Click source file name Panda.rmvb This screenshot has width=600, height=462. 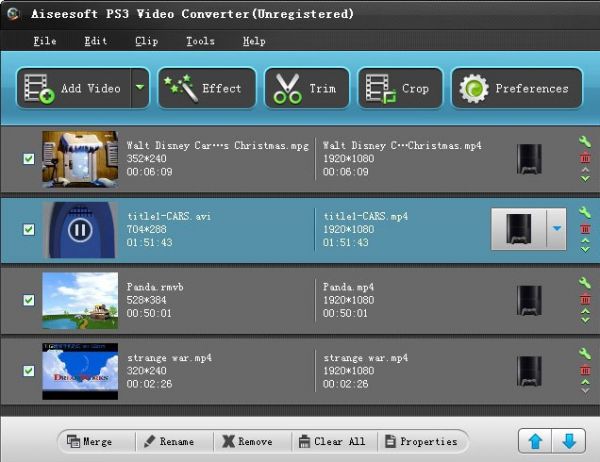(155, 287)
